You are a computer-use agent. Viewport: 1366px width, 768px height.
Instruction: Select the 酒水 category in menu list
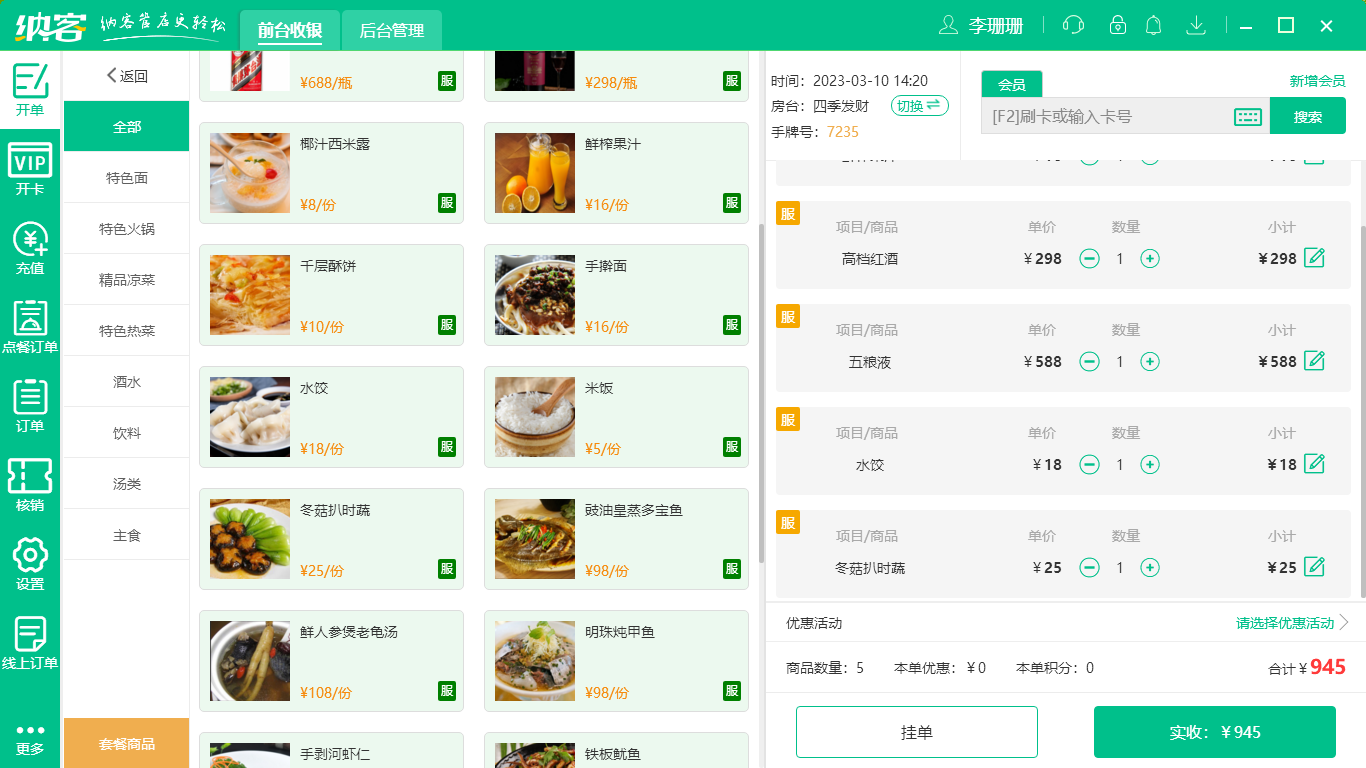(126, 381)
